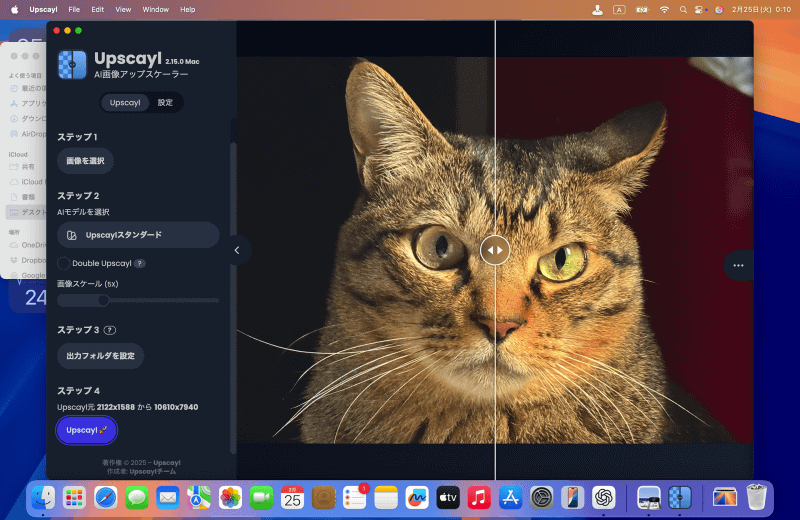Screen dimensions: 800x520
Task: Open the File menu
Action: [74, 9]
